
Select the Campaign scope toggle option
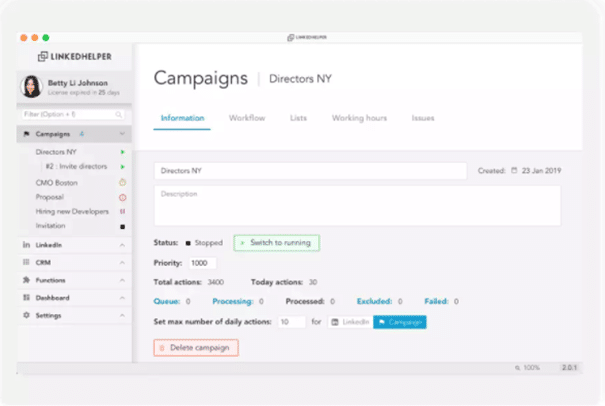pos(400,322)
